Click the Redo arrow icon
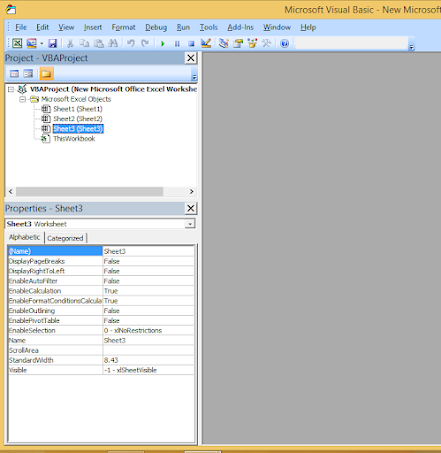 [145, 43]
